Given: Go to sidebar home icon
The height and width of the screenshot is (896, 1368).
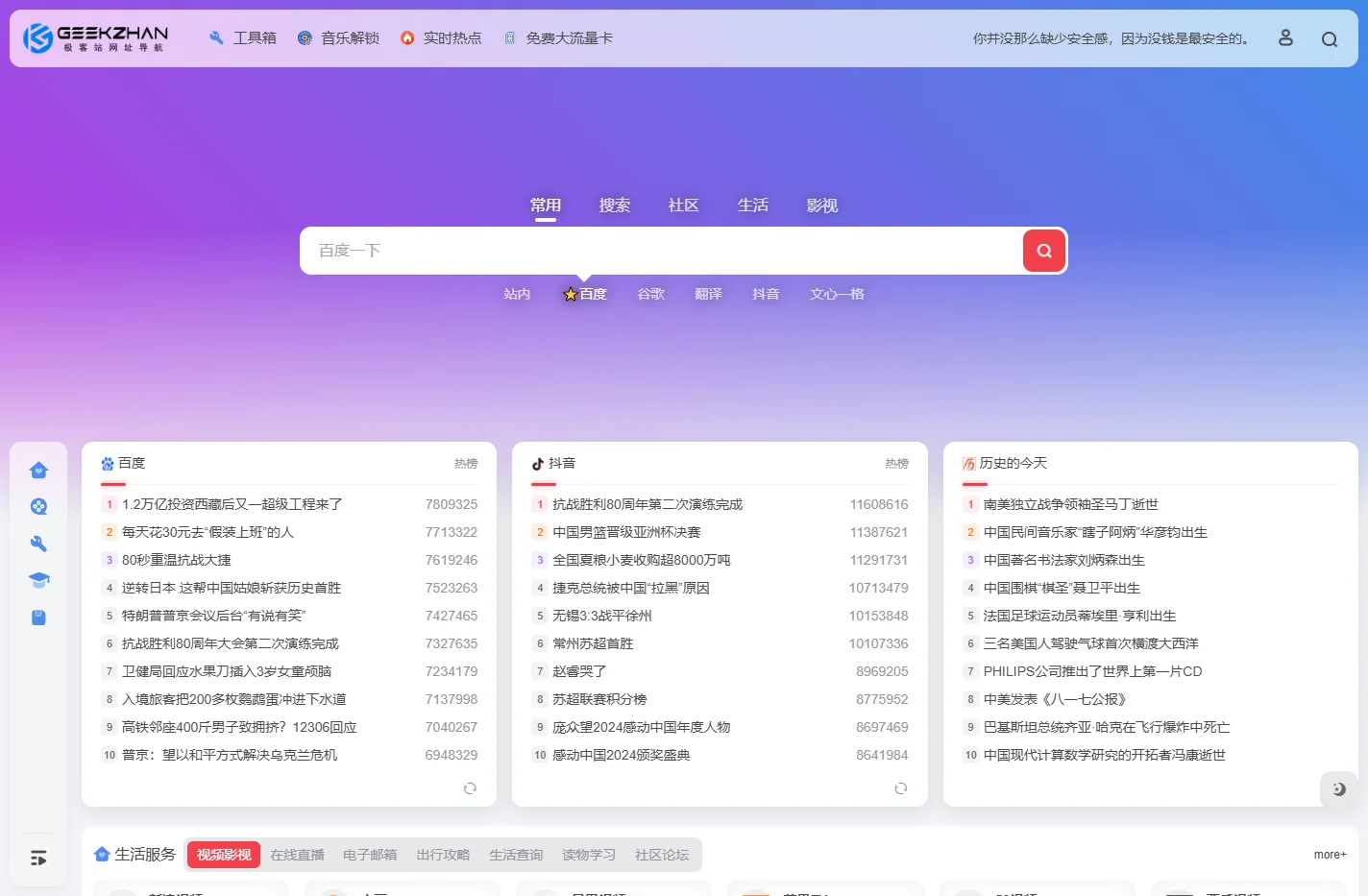Looking at the screenshot, I should point(38,470).
